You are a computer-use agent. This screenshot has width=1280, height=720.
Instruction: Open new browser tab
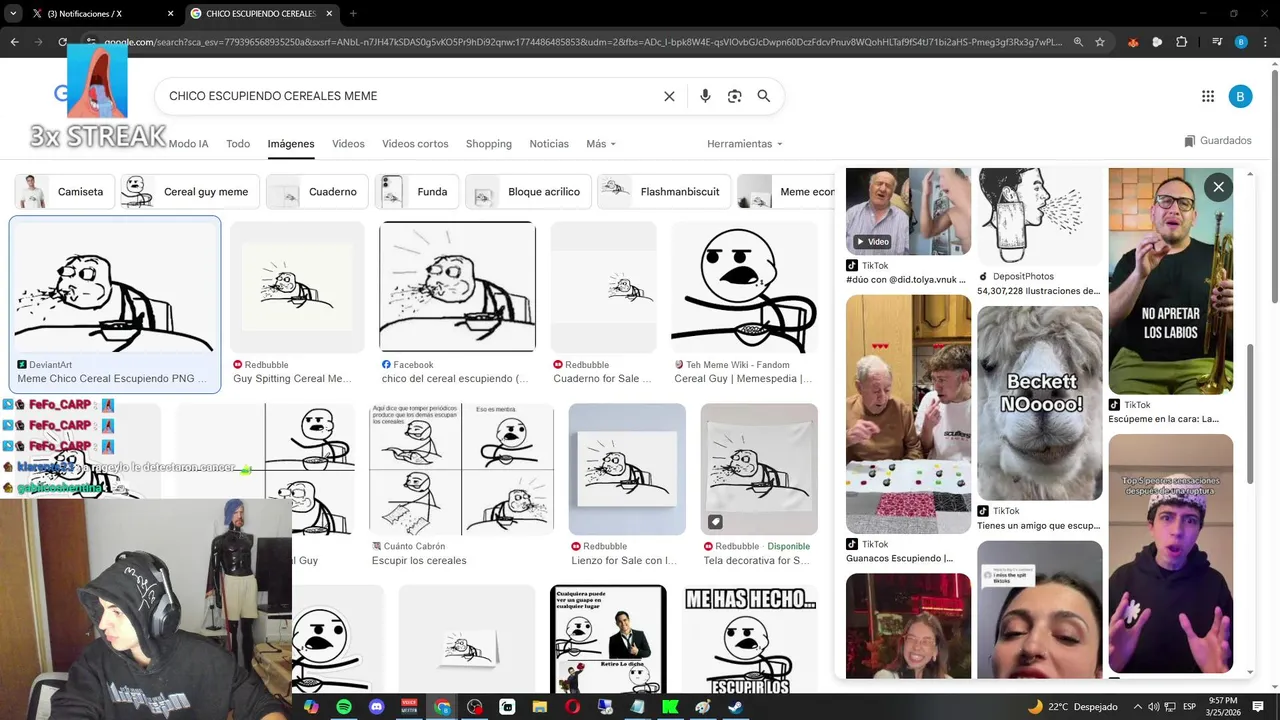[x=353, y=14]
